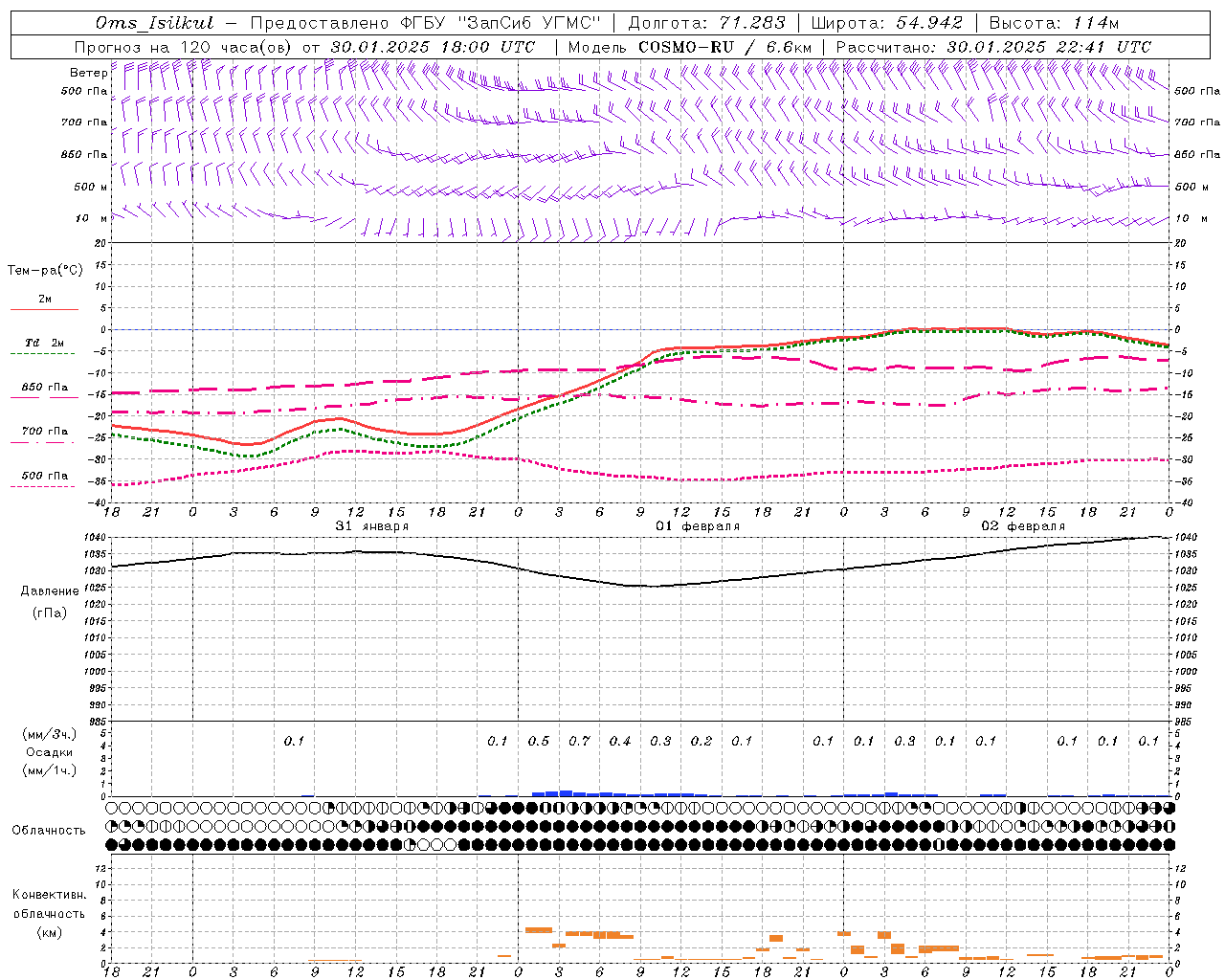Click the 0.4 precipitation value
1225x980 pixels.
pyautogui.click(x=620, y=741)
